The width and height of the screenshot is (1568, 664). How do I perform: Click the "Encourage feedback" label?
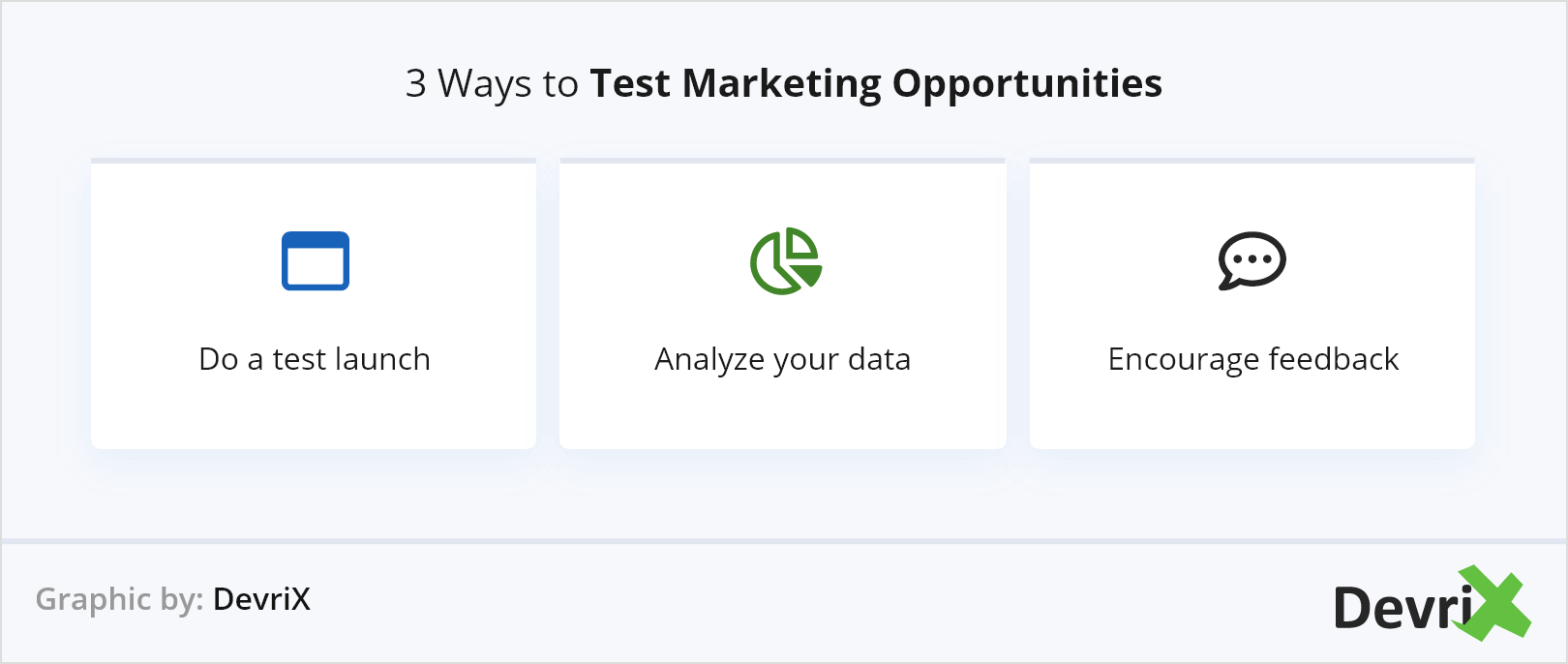[1252, 359]
